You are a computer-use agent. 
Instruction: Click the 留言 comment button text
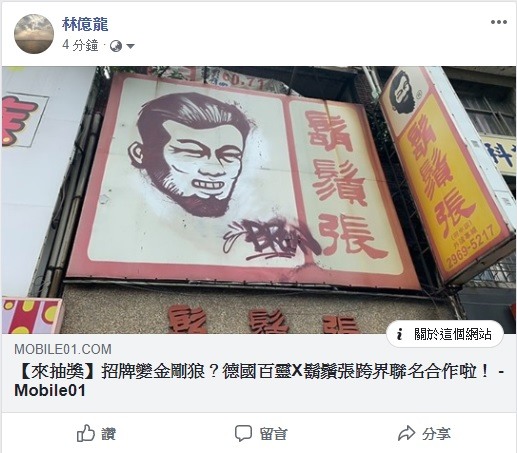click(x=273, y=434)
